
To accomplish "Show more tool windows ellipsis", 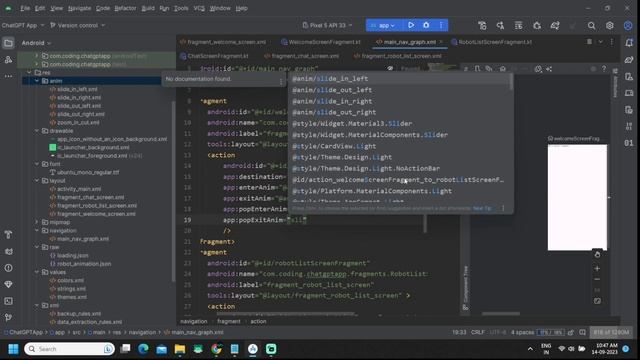I will tap(8, 76).
